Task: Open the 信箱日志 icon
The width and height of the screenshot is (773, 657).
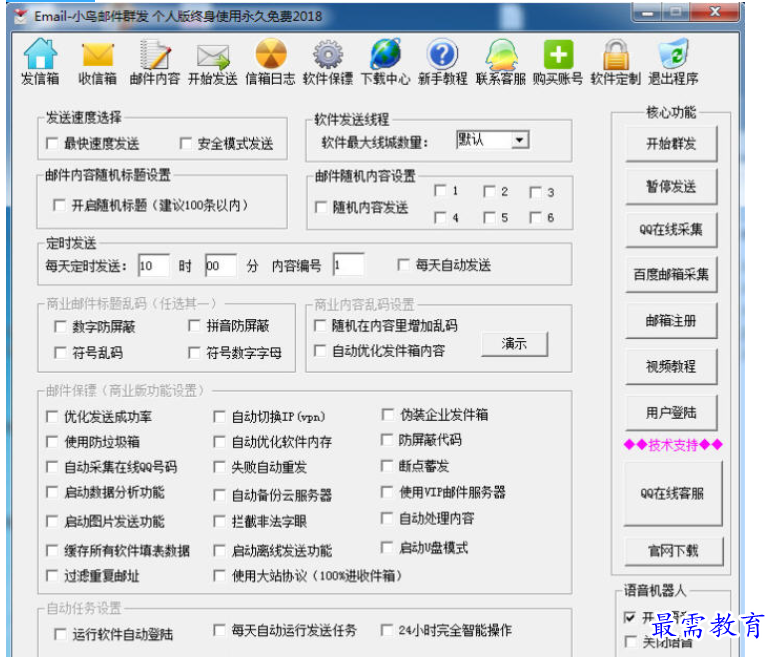Action: [271, 54]
